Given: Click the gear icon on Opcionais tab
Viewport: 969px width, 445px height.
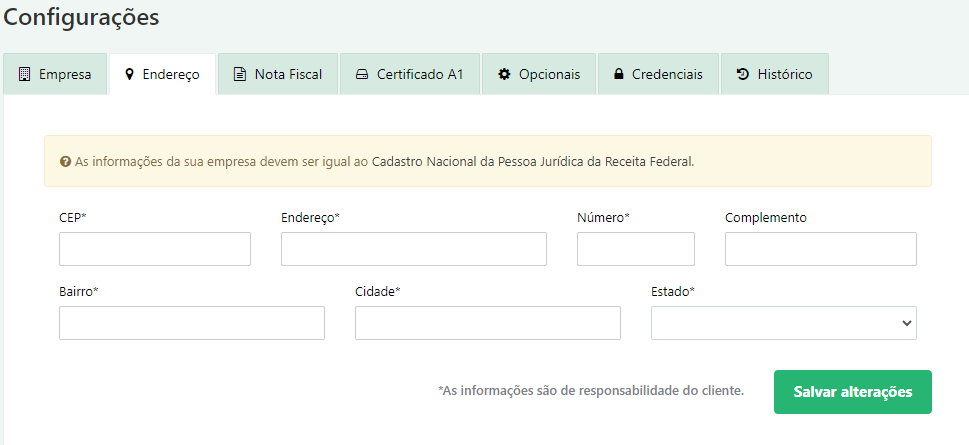Looking at the screenshot, I should click(504, 74).
